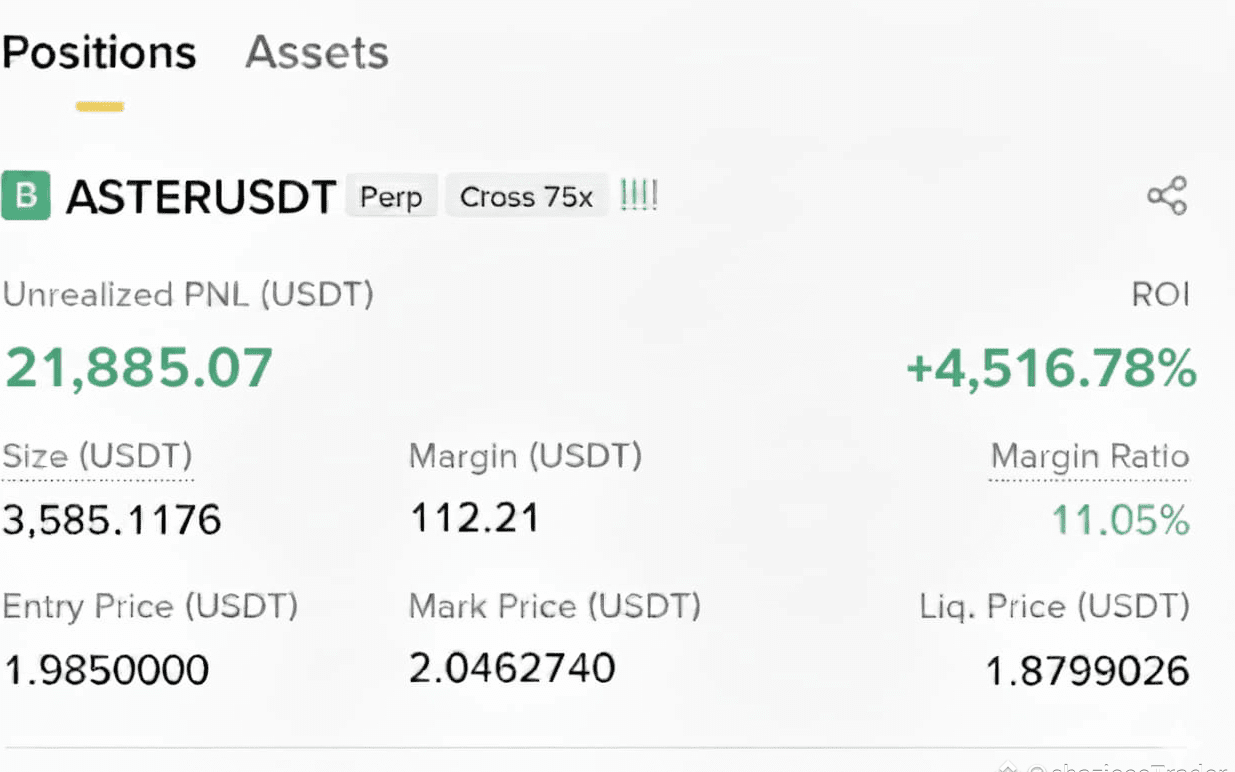Click the position size value 3,585.1176
1235x772 pixels.
point(112,520)
